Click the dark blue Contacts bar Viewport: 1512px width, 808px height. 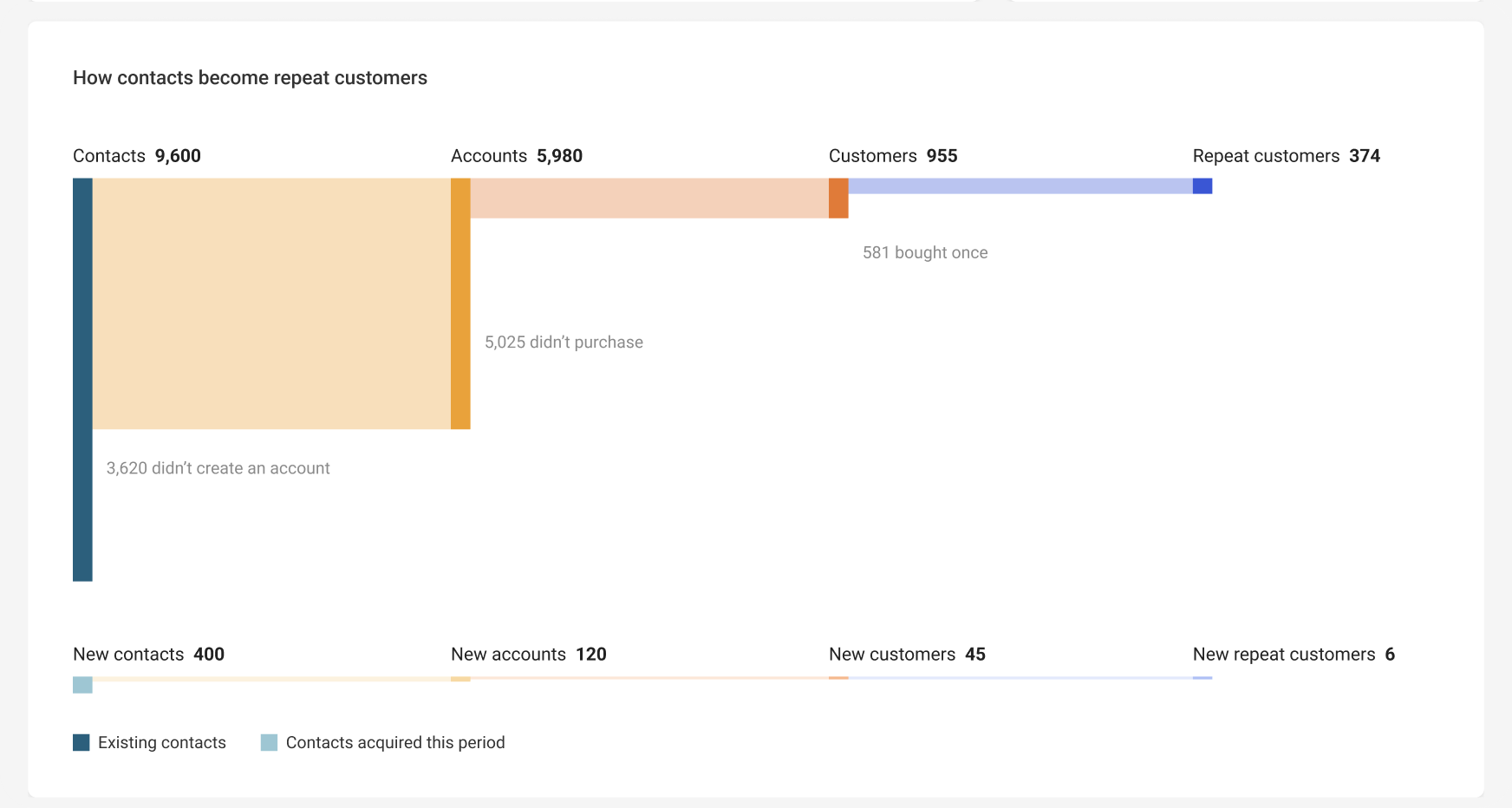coord(82,380)
